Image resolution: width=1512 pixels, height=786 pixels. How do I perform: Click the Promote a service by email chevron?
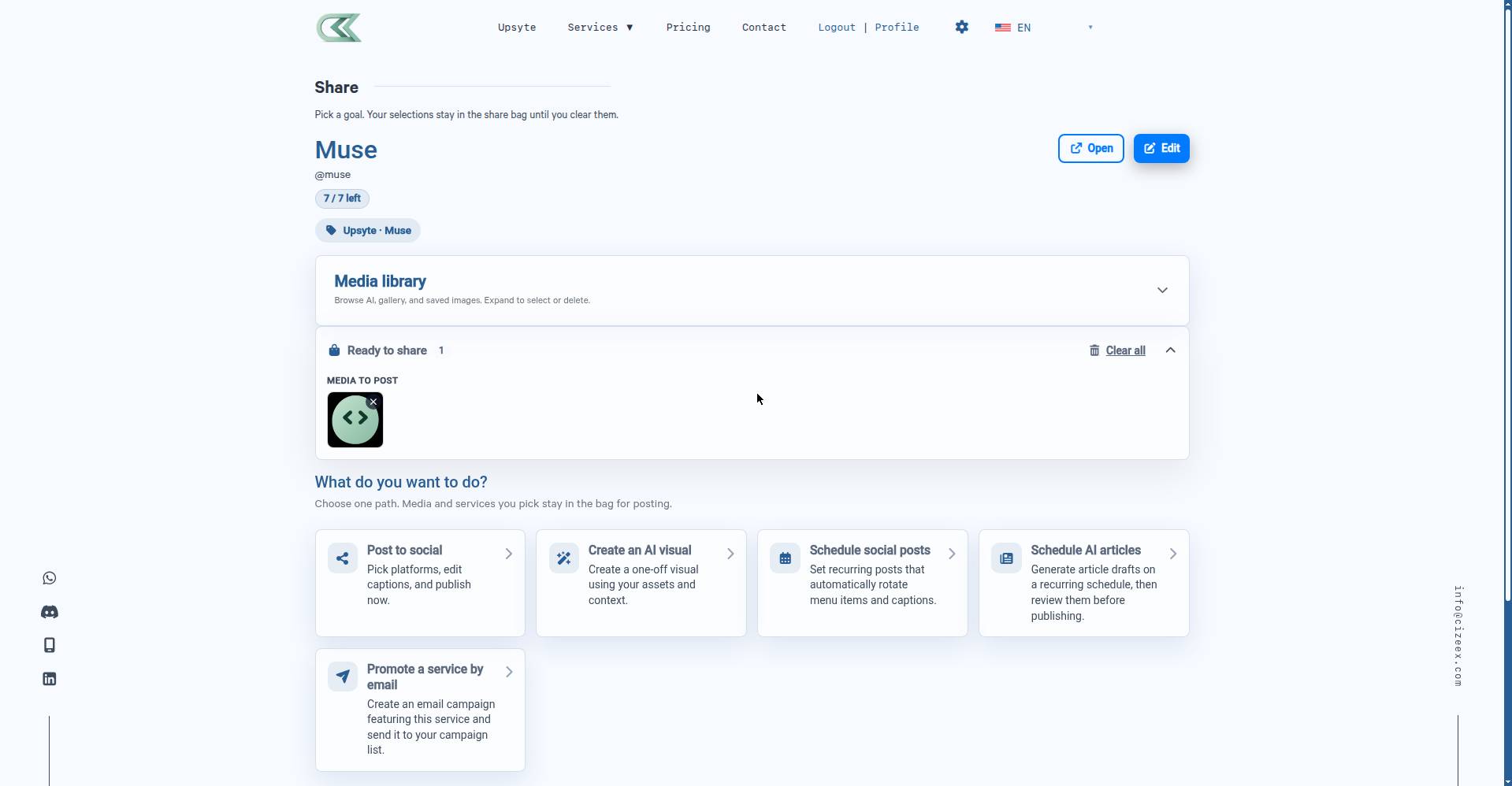[509, 672]
